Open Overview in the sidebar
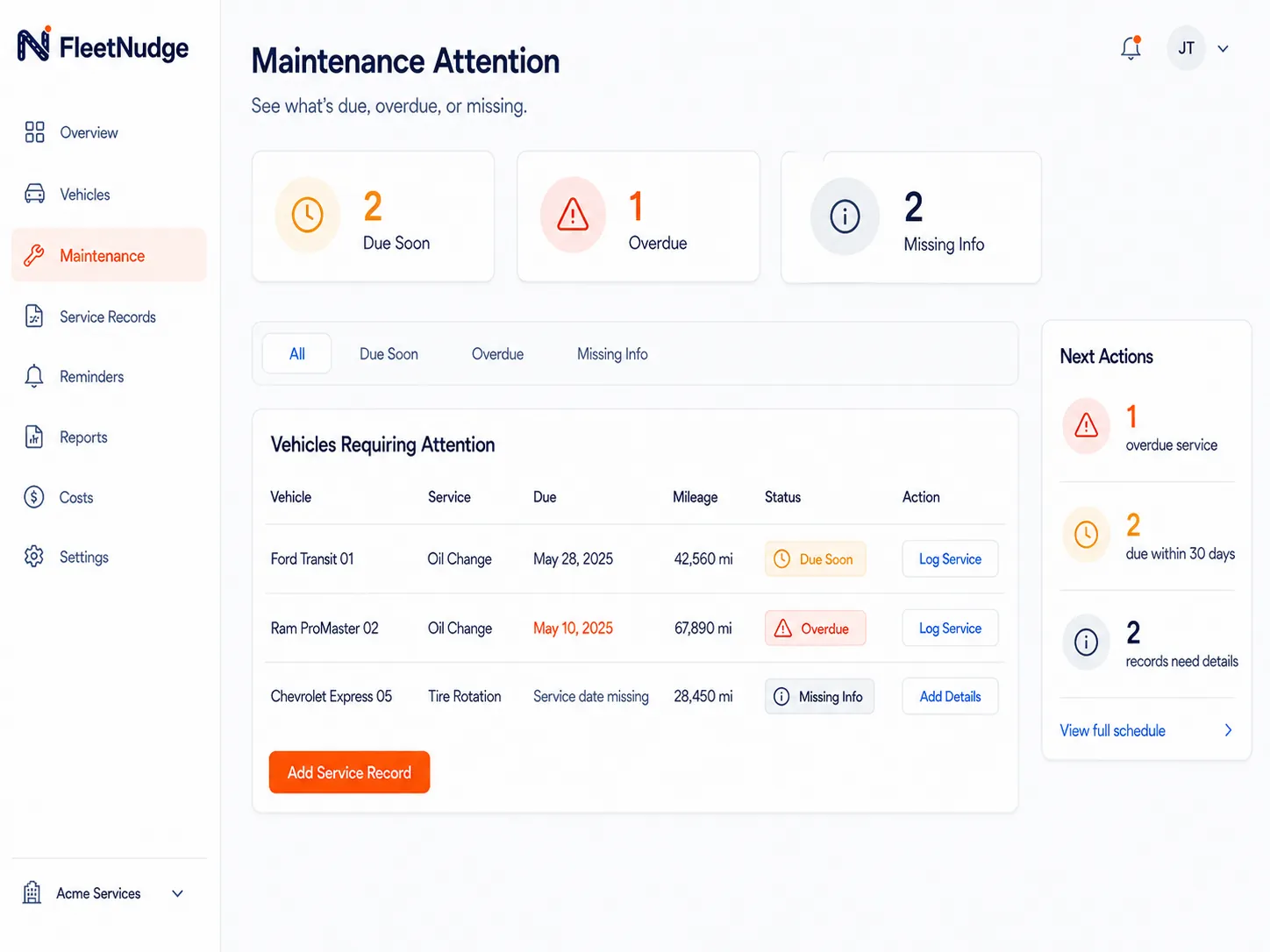1270x952 pixels. click(109, 132)
